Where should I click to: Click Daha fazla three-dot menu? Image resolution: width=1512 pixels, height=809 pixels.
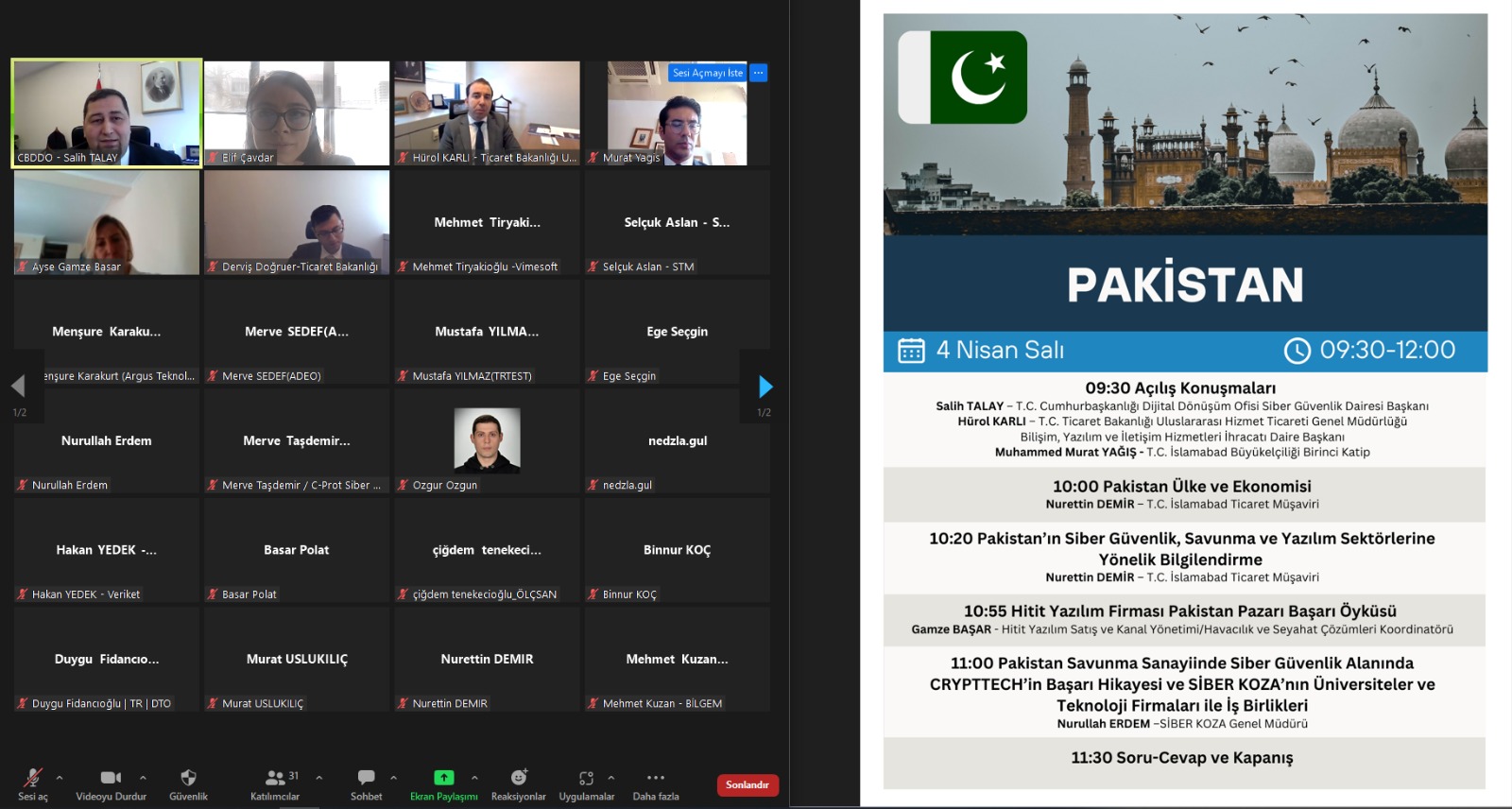tap(656, 779)
